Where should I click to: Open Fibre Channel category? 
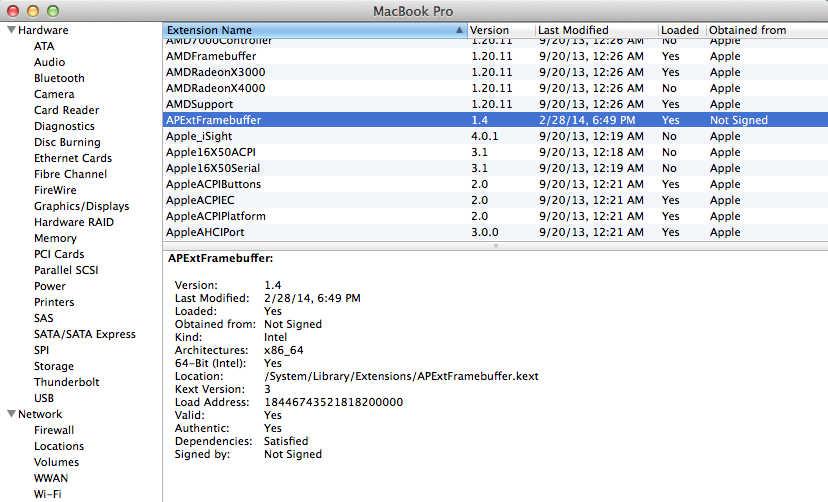click(x=70, y=174)
